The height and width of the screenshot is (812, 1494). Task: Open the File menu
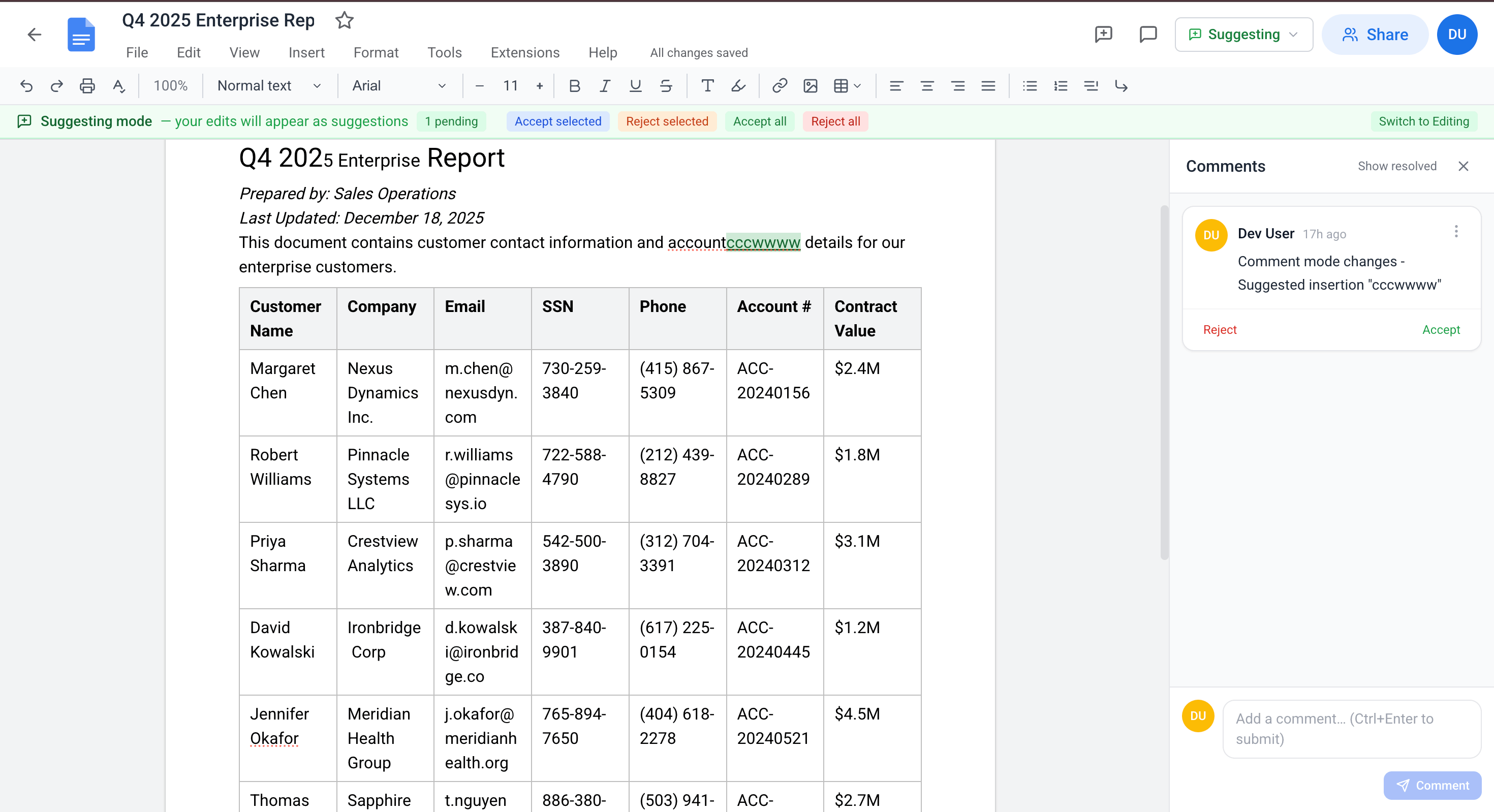[137, 53]
